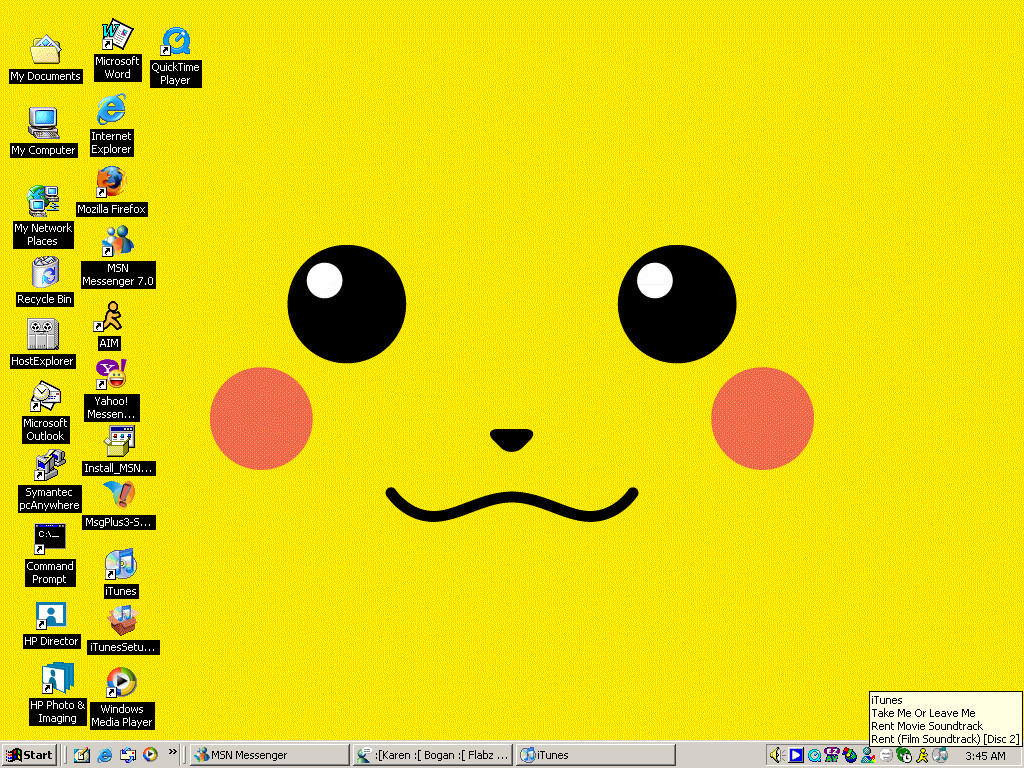Viewport: 1024px width, 768px height.
Task: Select the iTunesSetup installer icon
Action: (x=123, y=630)
